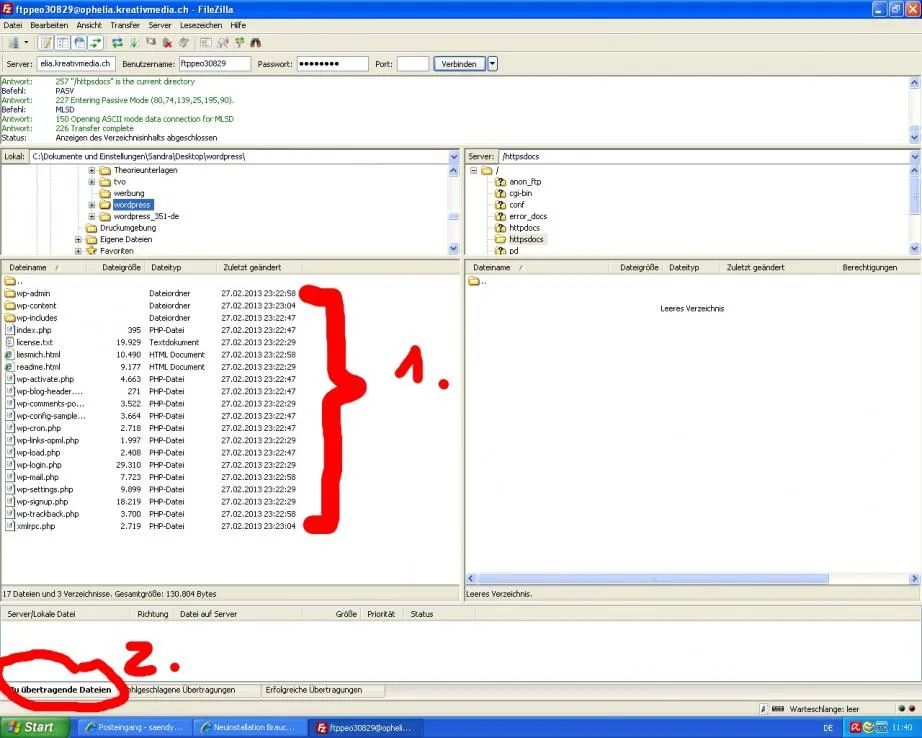Switch to Erfolgreiche Übertragungen tab

click(x=314, y=690)
